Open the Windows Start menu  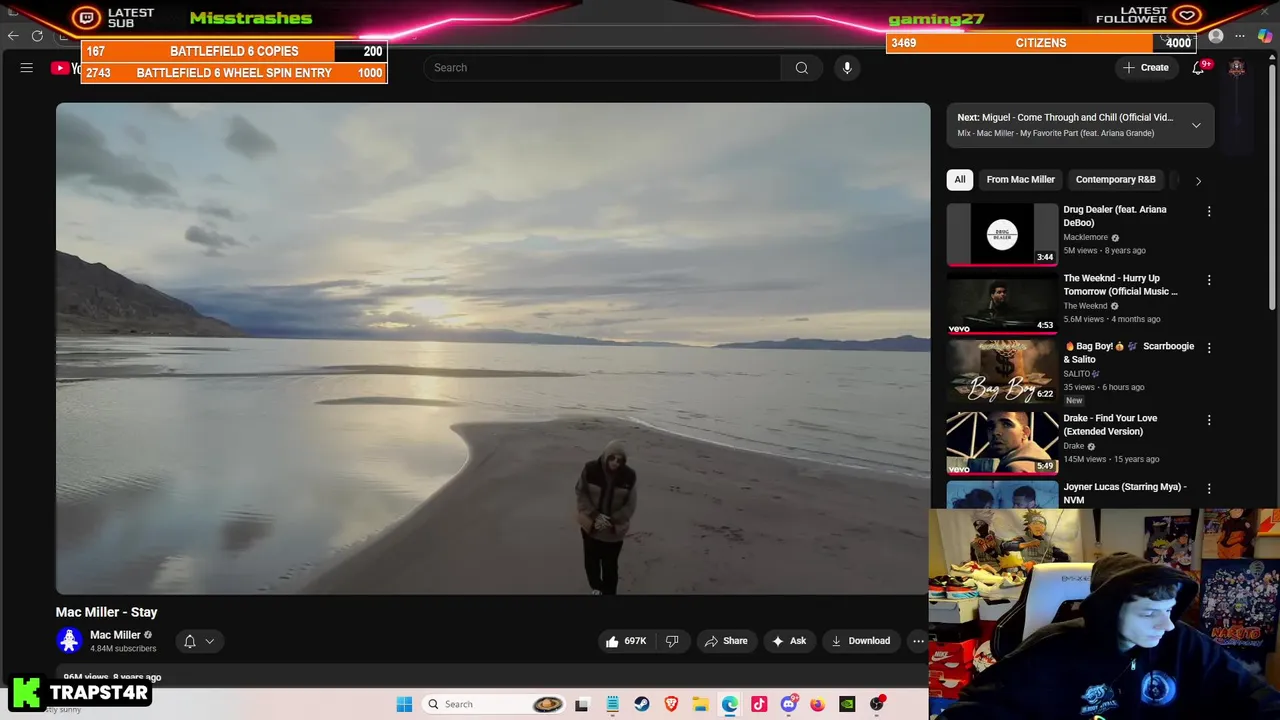coord(404,704)
